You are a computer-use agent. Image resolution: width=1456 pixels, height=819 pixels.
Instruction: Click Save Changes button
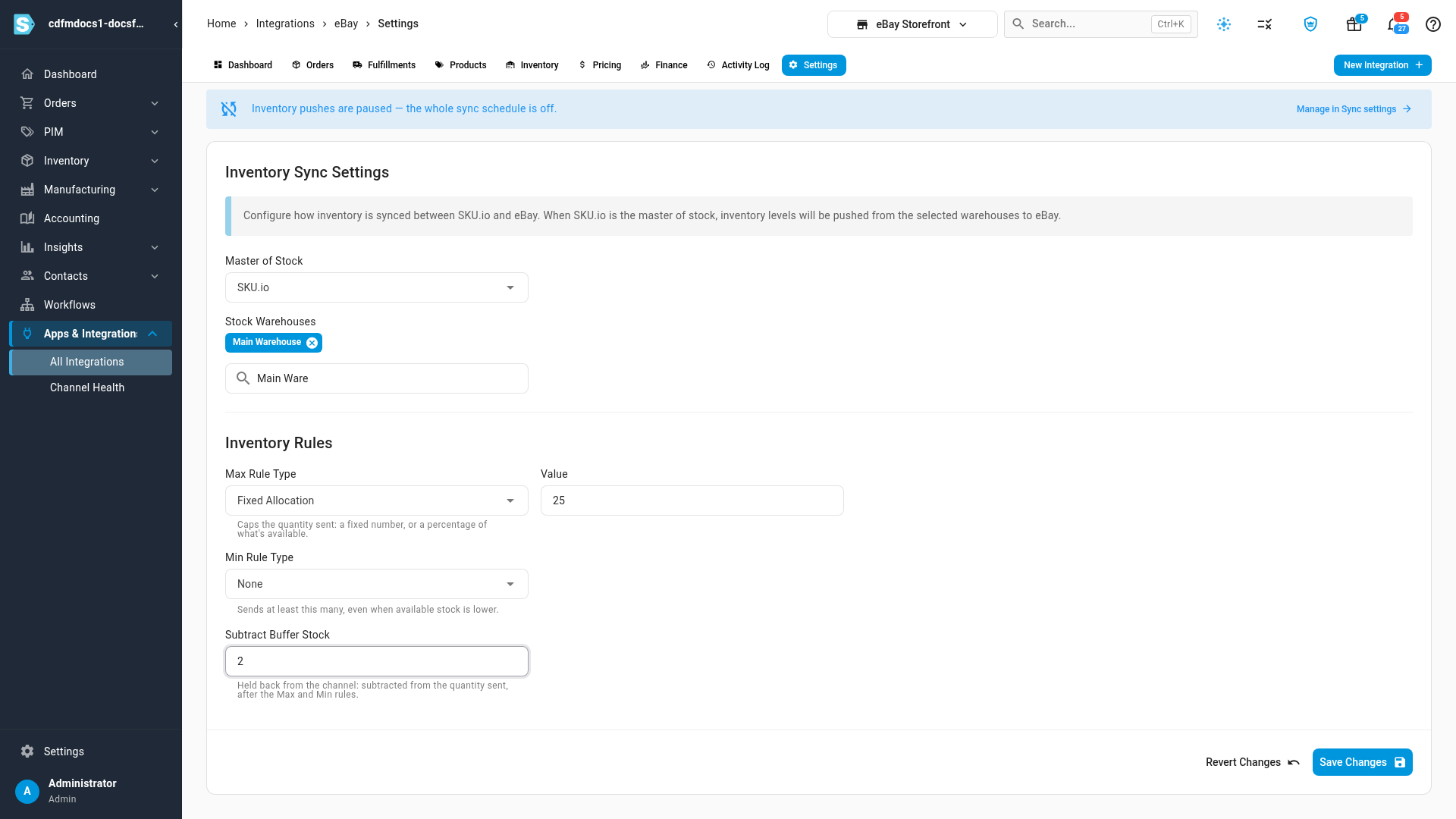(1362, 762)
